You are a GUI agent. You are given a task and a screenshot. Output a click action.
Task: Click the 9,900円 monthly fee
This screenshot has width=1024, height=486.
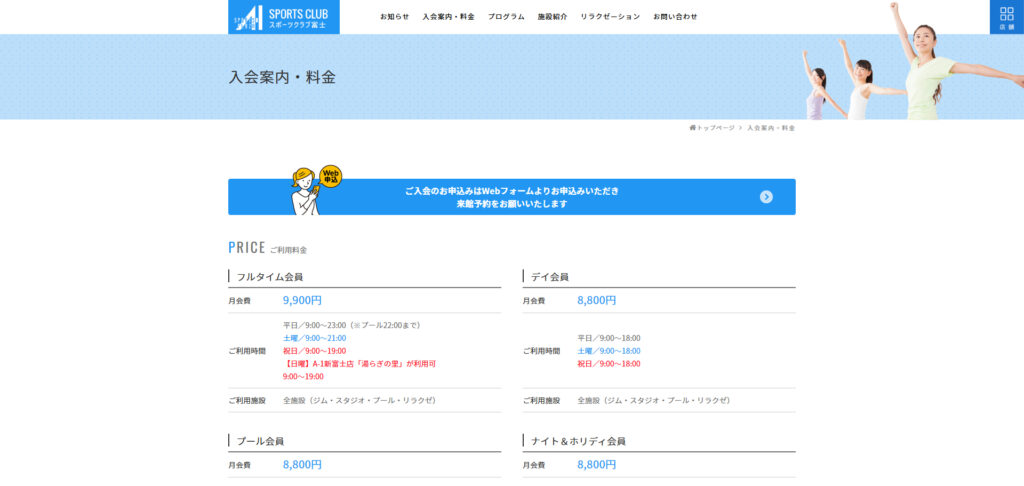(x=302, y=300)
